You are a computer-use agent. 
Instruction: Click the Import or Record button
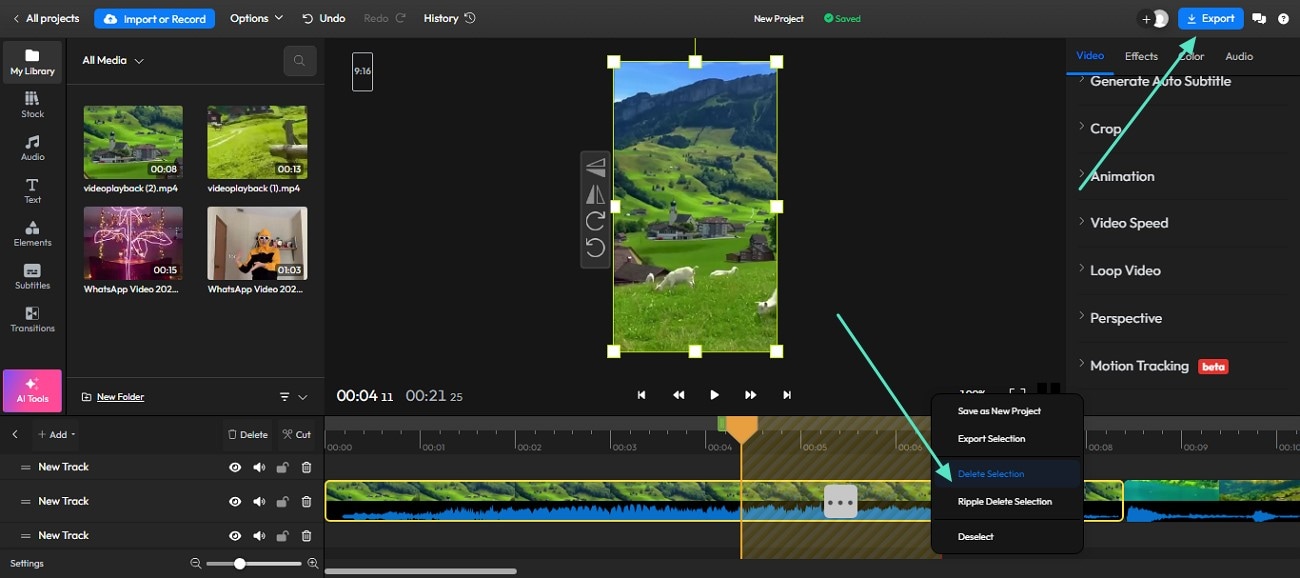[x=153, y=18]
